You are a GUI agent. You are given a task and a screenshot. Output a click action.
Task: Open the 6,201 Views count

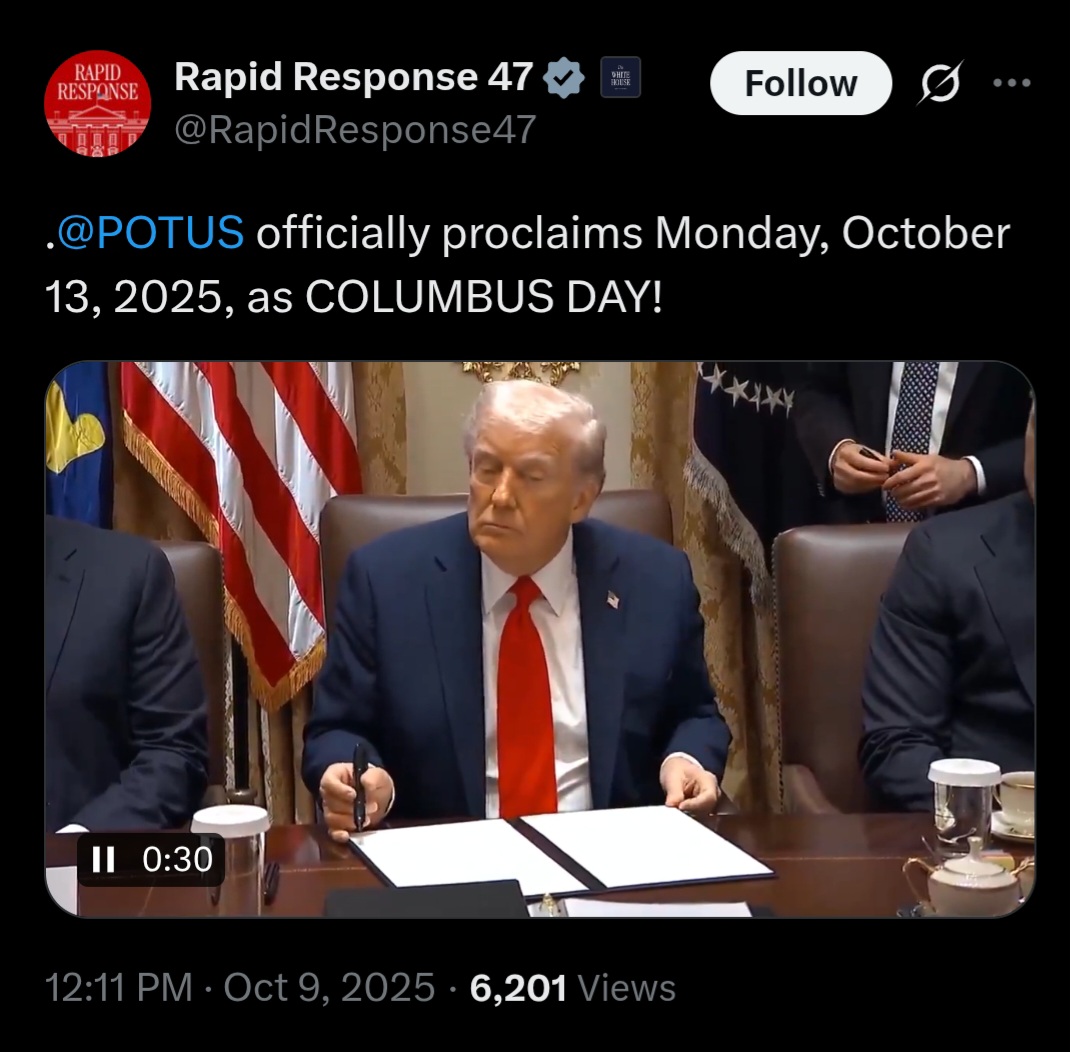(x=573, y=988)
